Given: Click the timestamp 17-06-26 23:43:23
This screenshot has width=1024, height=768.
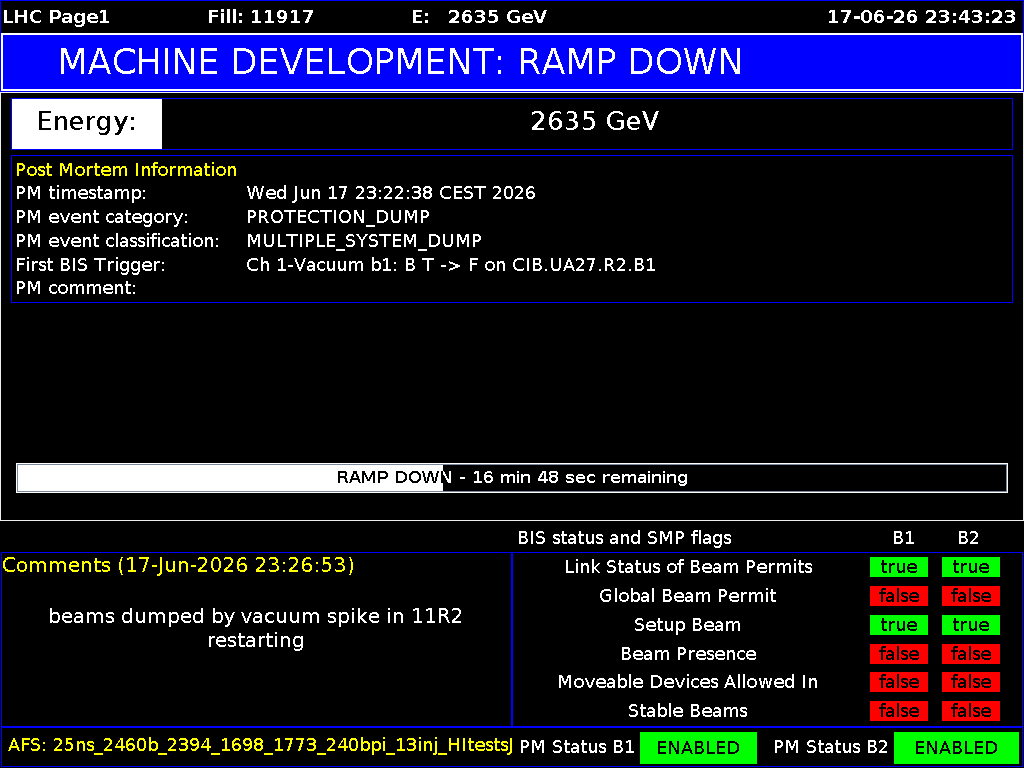Looking at the screenshot, I should (921, 17).
